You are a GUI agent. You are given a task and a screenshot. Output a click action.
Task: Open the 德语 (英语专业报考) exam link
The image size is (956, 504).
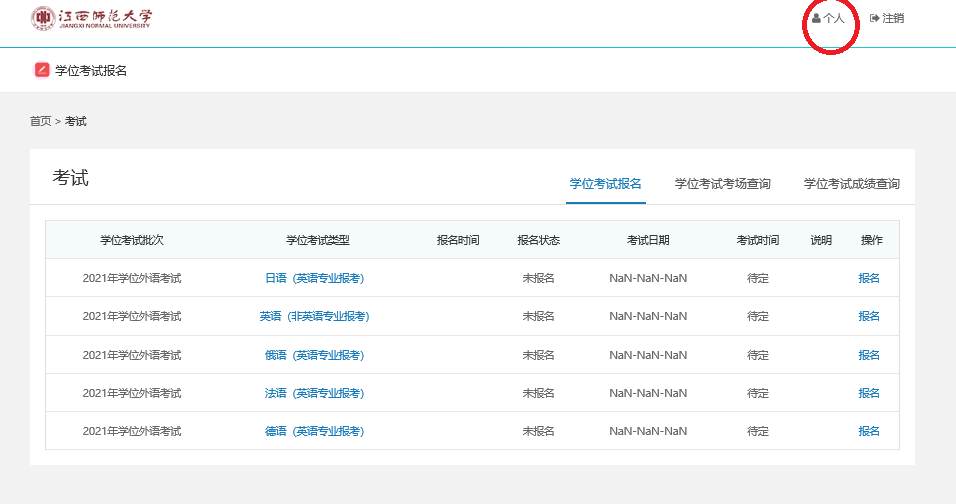(x=315, y=431)
